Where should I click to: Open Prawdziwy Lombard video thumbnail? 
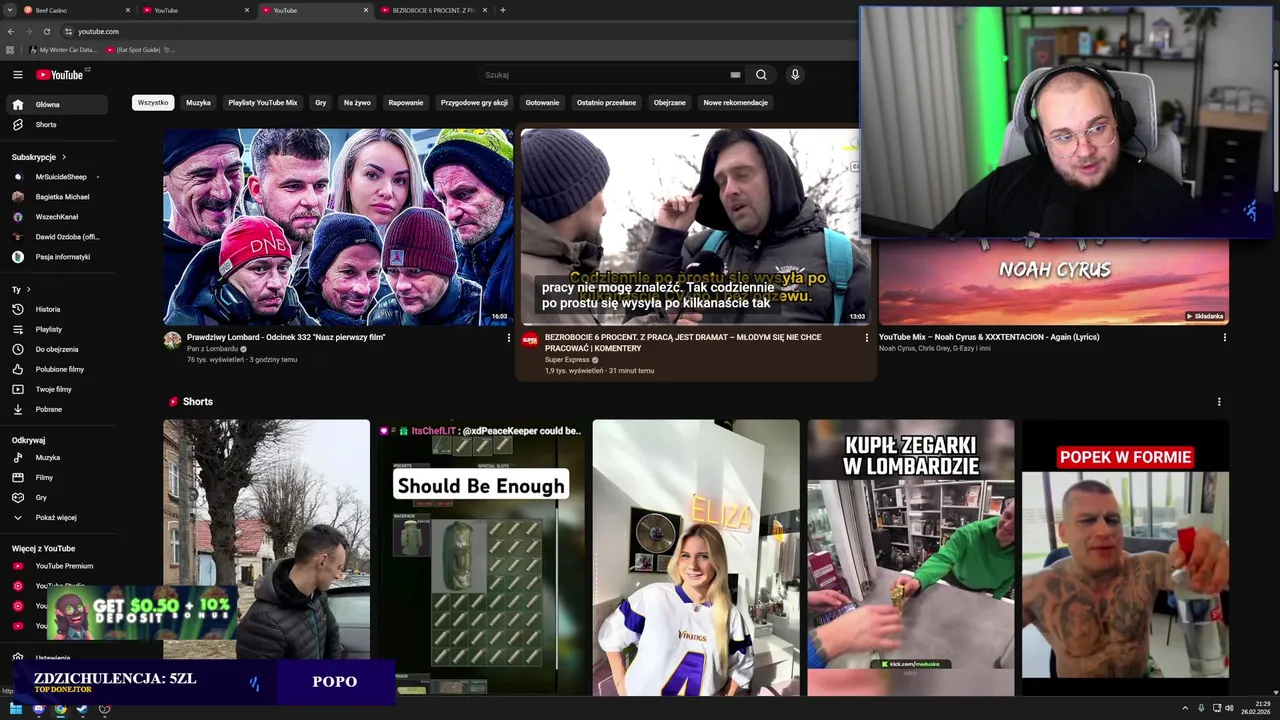click(x=338, y=226)
